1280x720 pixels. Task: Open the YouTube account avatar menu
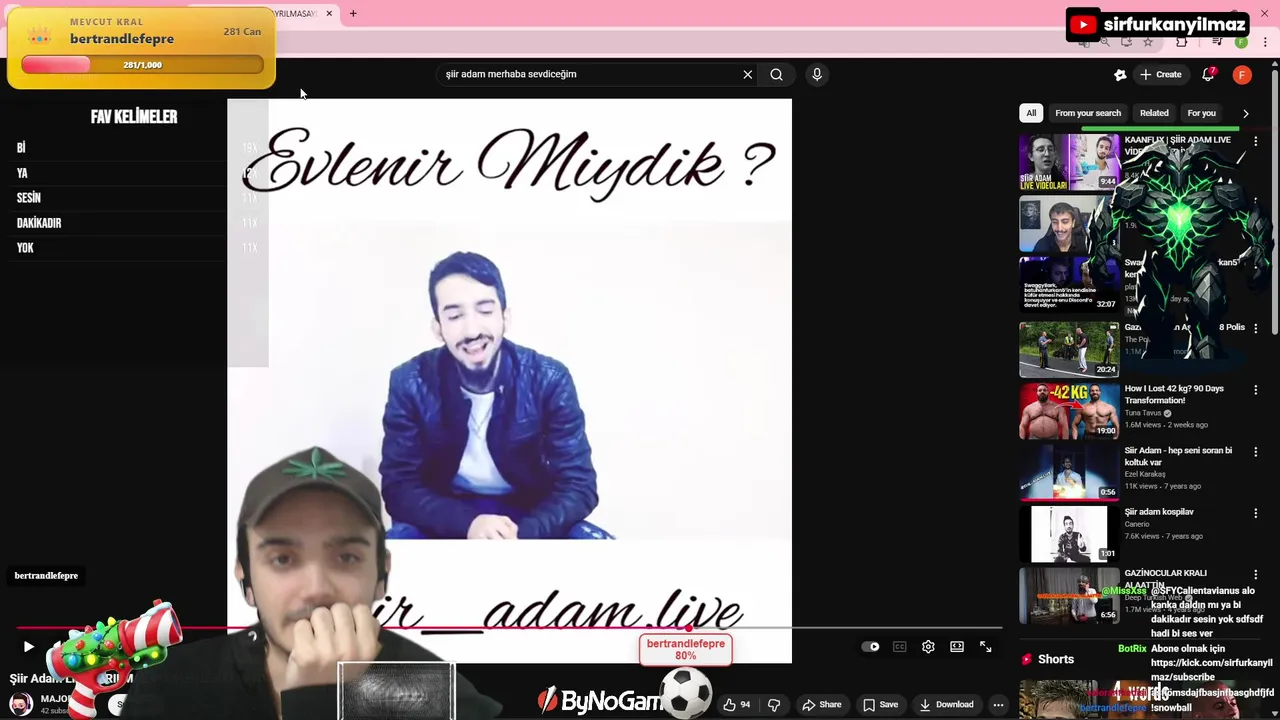coord(1242,74)
